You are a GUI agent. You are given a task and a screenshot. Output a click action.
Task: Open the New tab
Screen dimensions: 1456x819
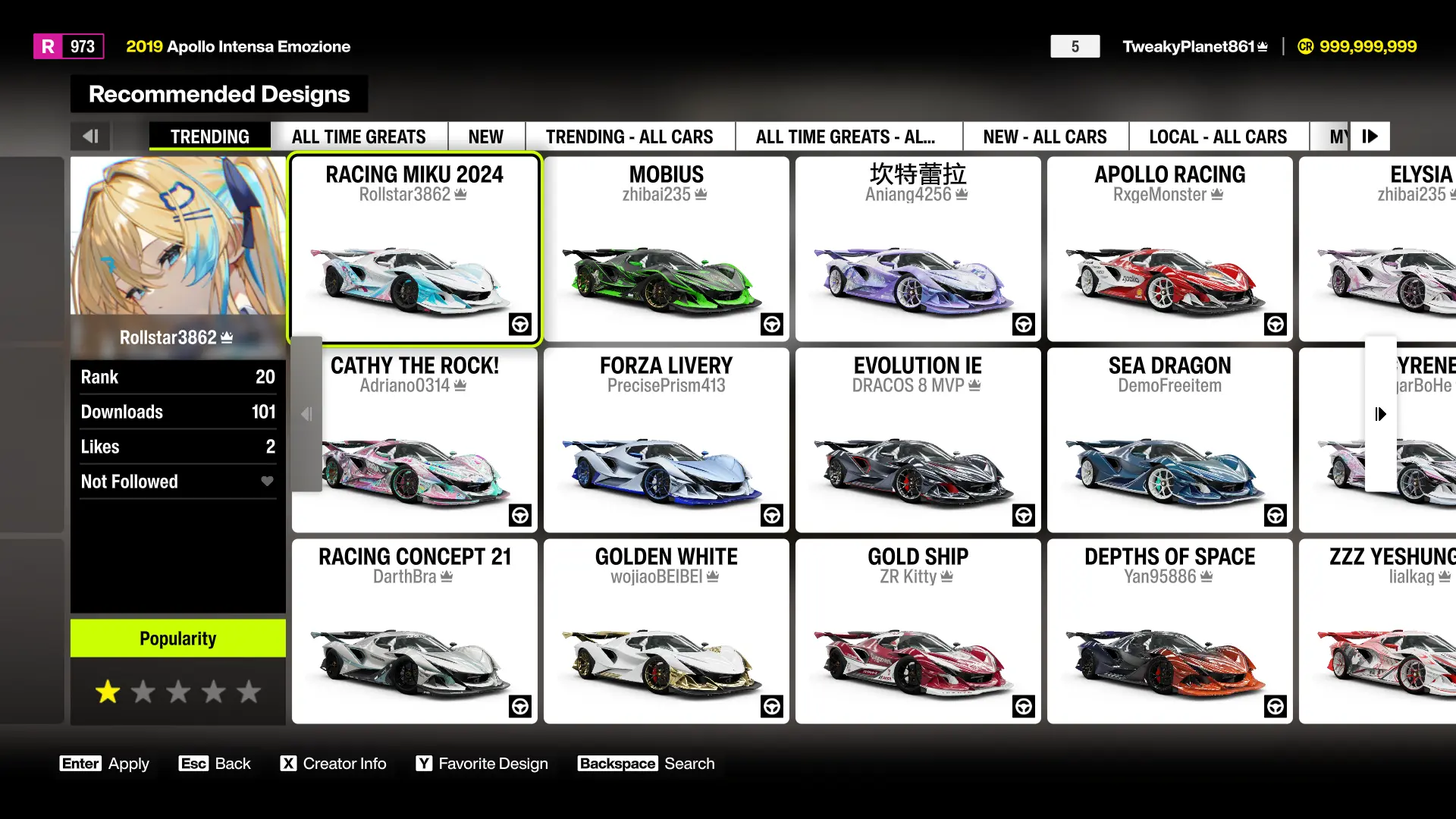(486, 136)
